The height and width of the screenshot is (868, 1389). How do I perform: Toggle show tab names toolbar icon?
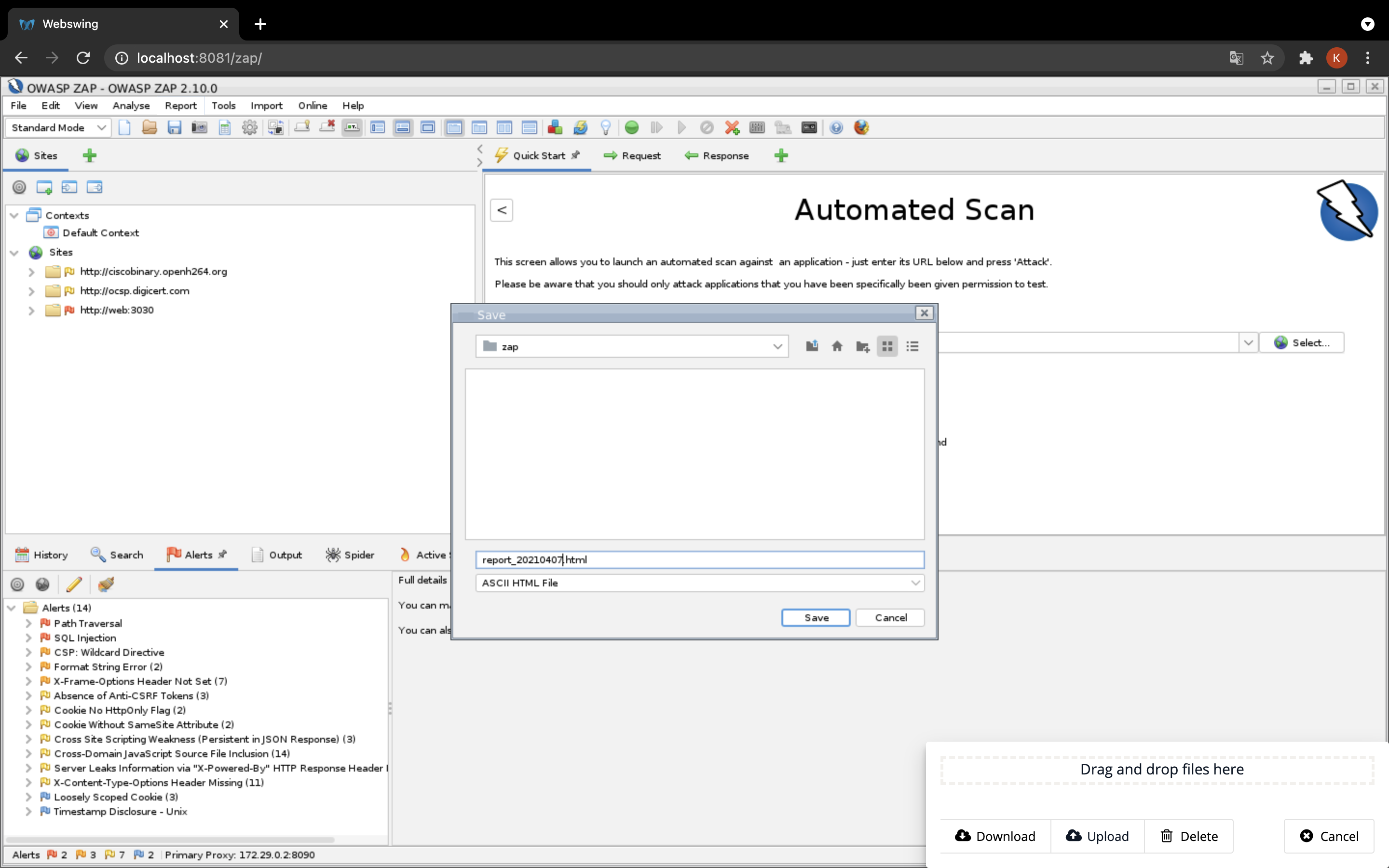point(352,127)
